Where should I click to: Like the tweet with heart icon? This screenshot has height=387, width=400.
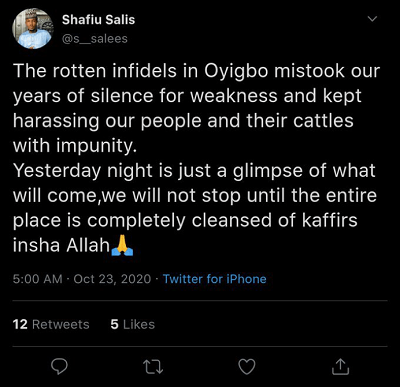(x=247, y=367)
